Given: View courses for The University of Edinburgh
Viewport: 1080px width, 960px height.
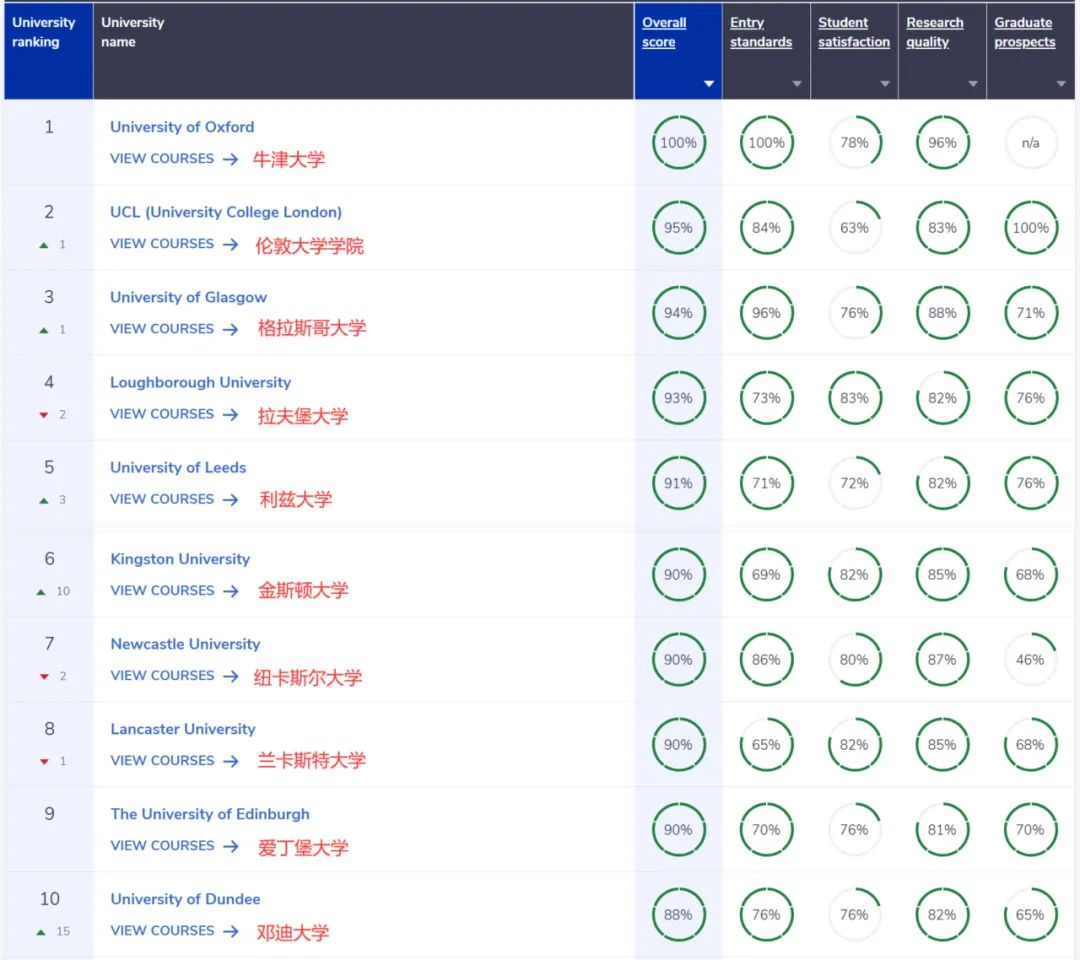Looking at the screenshot, I should click(x=174, y=846).
